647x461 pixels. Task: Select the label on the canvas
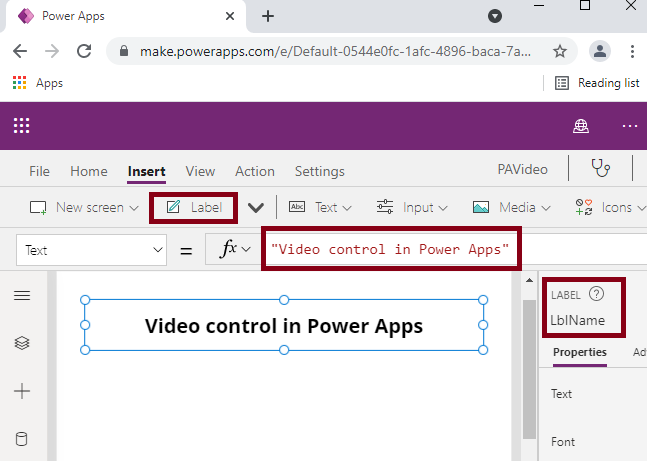[284, 325]
